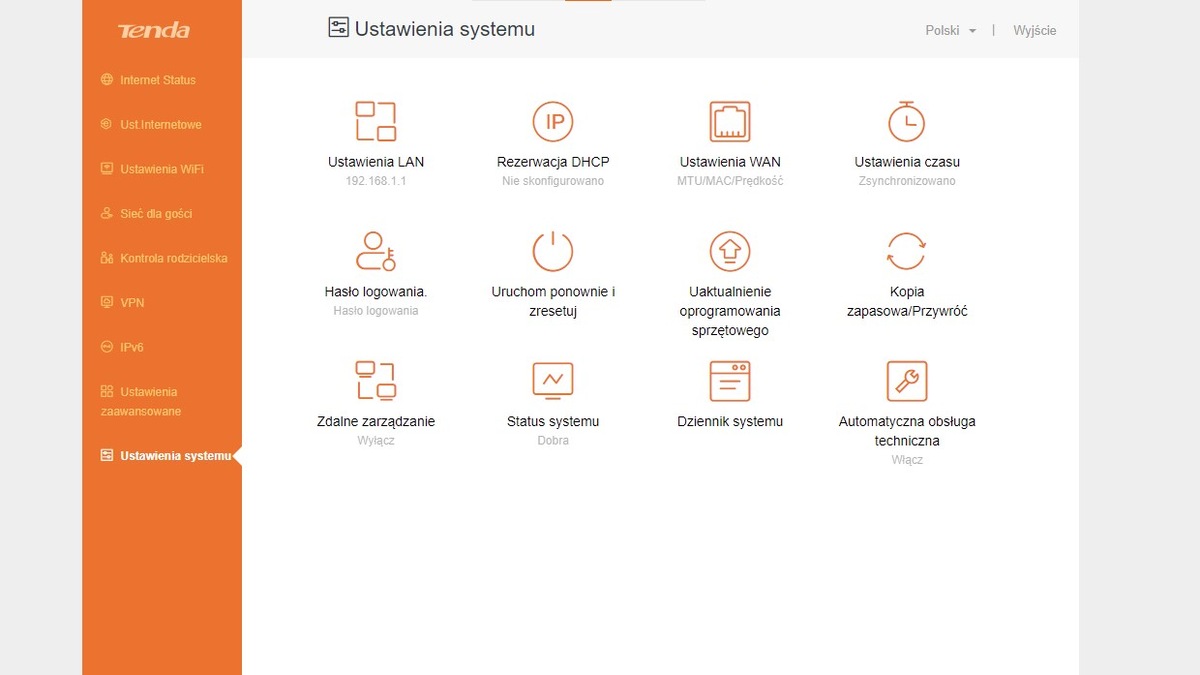Click the Hasło logowania. label

pyautogui.click(x=376, y=292)
